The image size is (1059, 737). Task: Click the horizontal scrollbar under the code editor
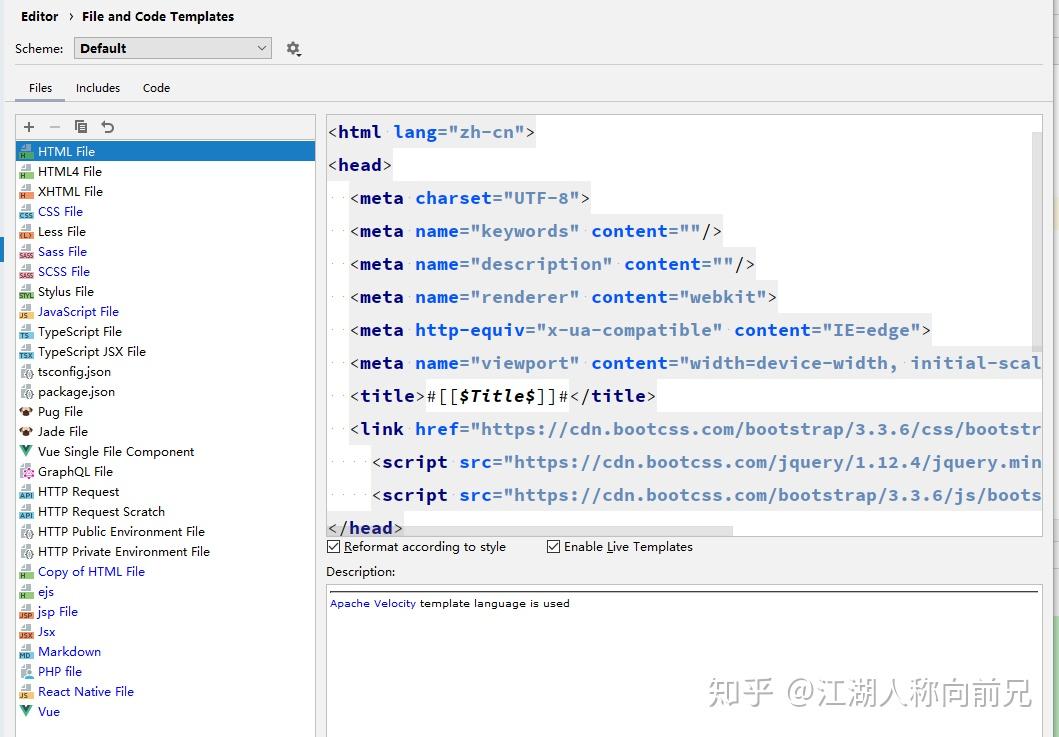[530, 531]
